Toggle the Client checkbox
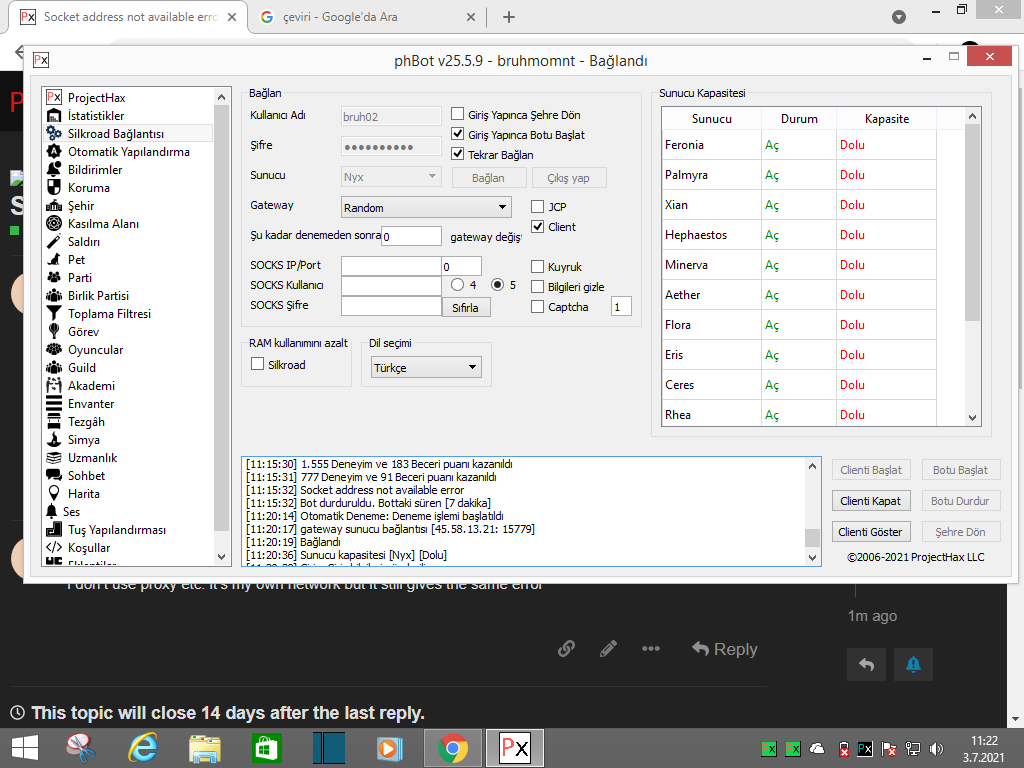 click(538, 227)
